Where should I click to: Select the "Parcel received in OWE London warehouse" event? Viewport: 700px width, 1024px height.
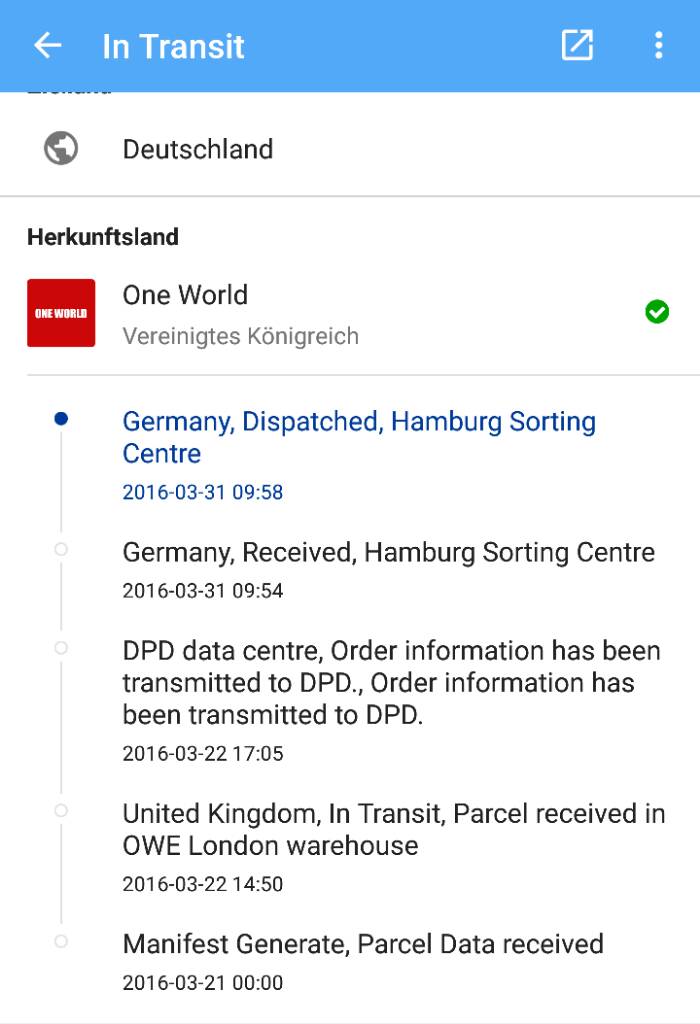tap(393, 829)
